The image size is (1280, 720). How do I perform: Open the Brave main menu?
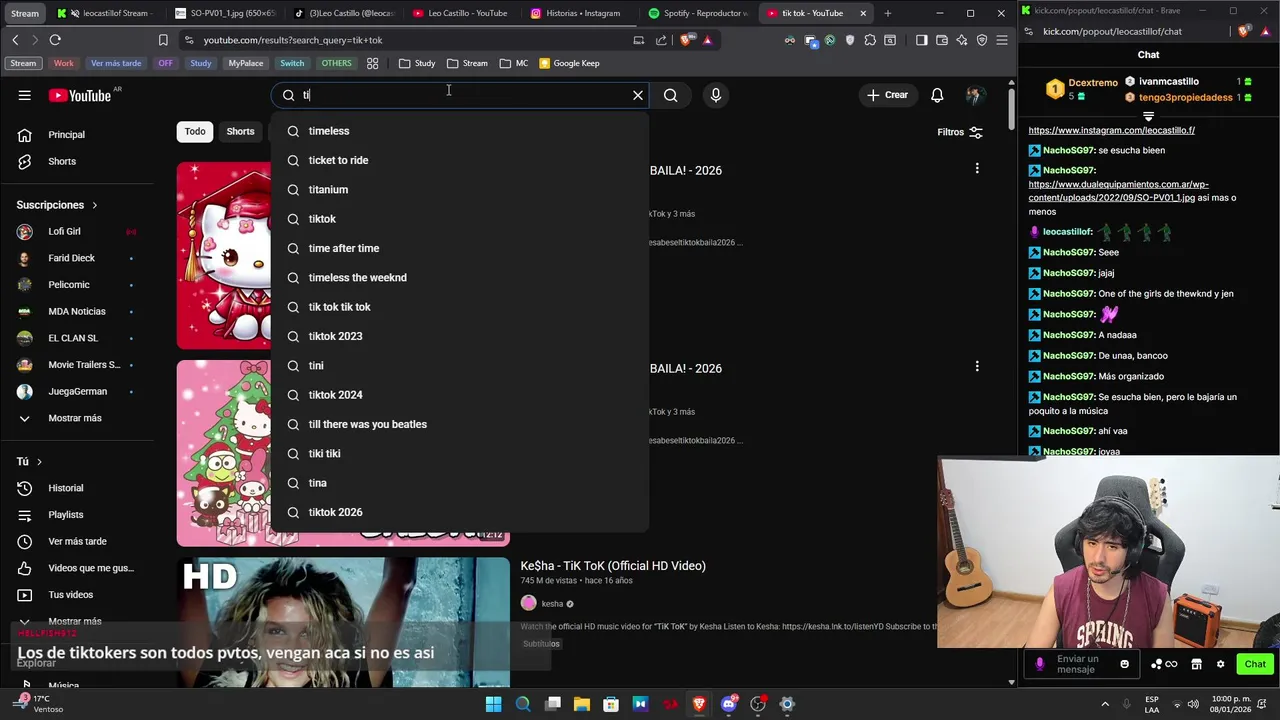[x=1002, y=40]
